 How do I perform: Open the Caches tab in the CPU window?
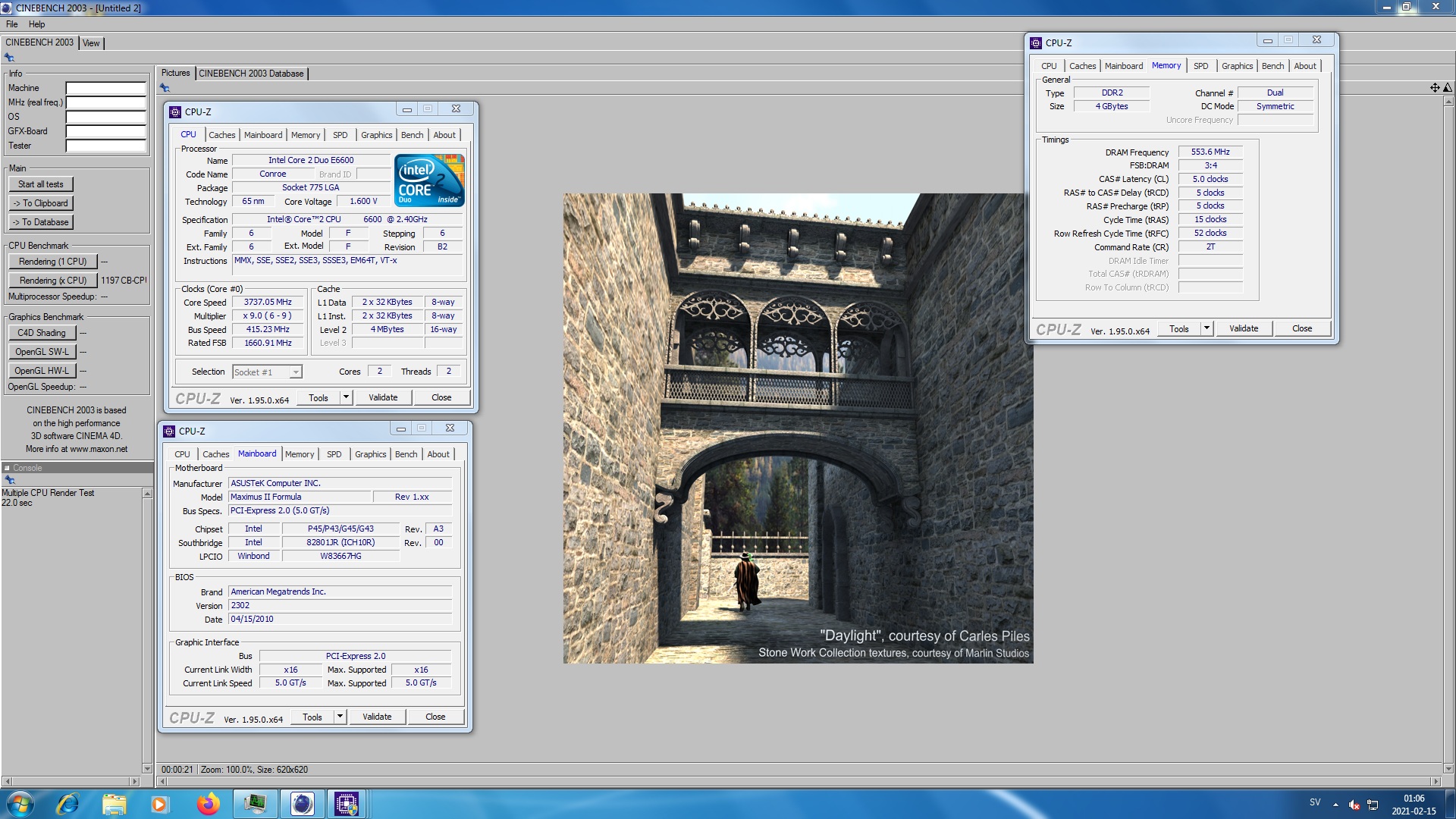point(221,135)
